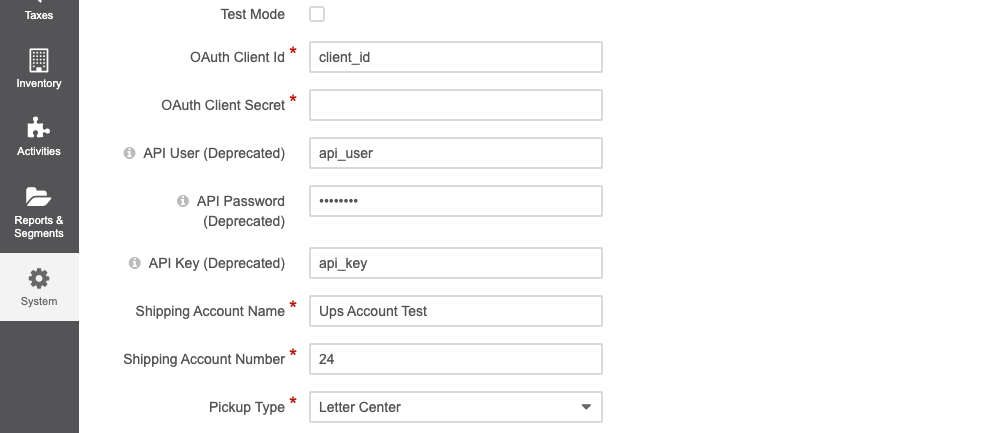This screenshot has width=991, height=433.
Task: Edit the Shipping Account Name field
Action: tap(455, 311)
